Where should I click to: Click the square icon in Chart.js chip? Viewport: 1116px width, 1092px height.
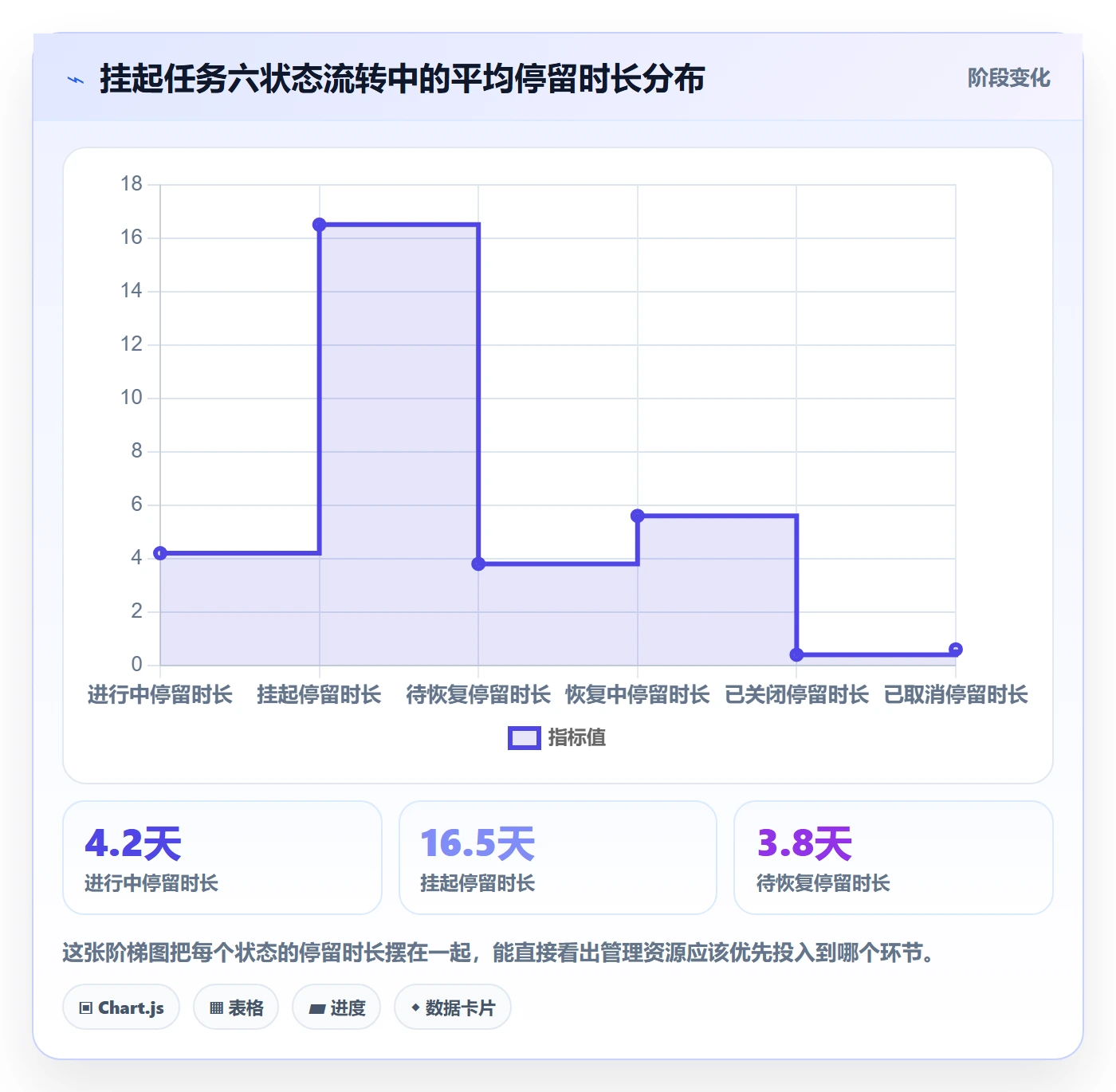click(x=86, y=1008)
